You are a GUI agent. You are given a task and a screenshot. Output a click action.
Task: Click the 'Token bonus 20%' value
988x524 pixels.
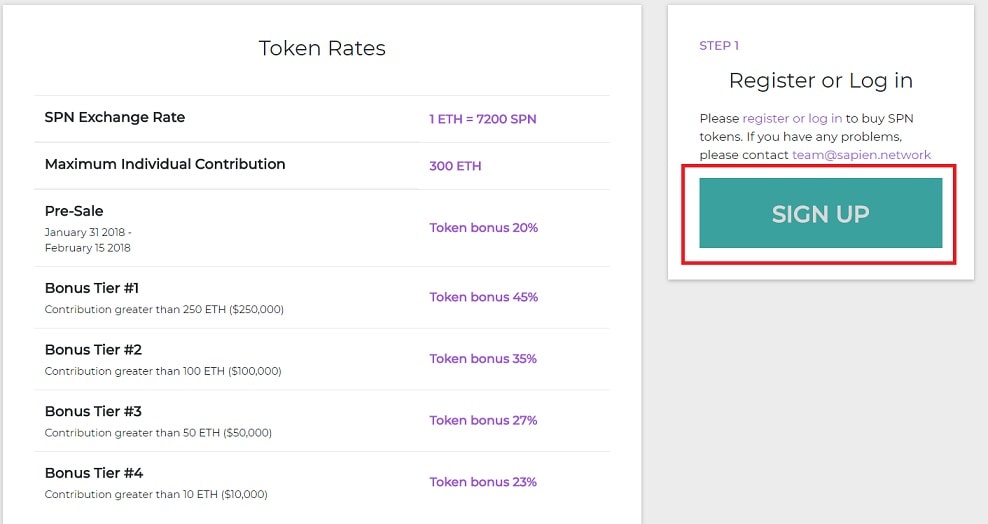tap(483, 228)
